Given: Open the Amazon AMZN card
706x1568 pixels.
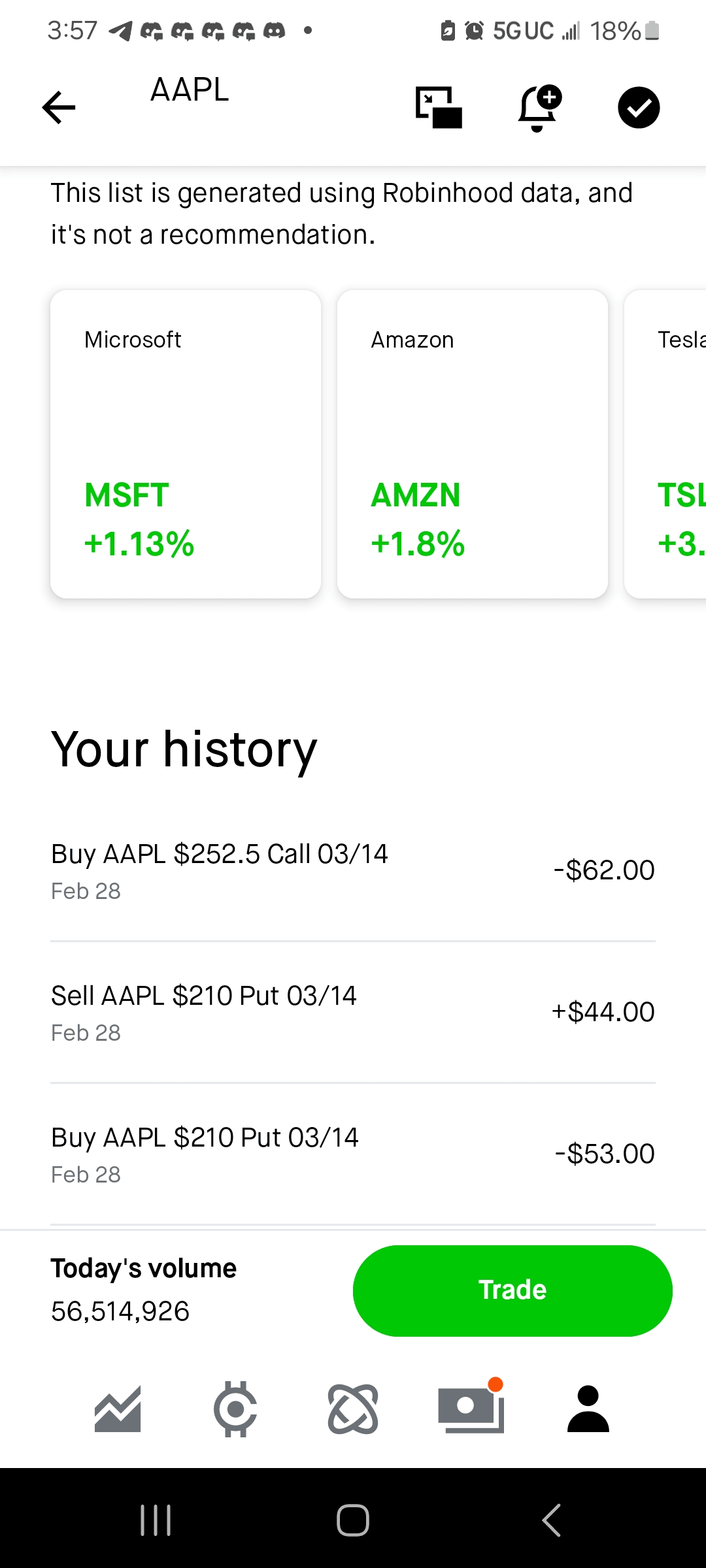Looking at the screenshot, I should (473, 444).
